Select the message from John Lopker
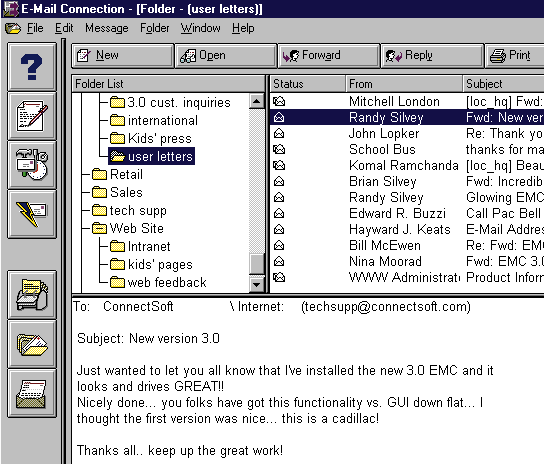This screenshot has width=544, height=464. pos(407,134)
